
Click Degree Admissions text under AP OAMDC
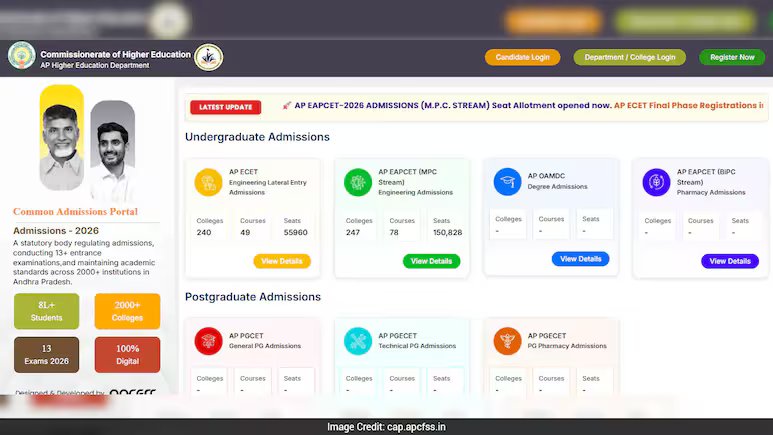[x=558, y=186]
